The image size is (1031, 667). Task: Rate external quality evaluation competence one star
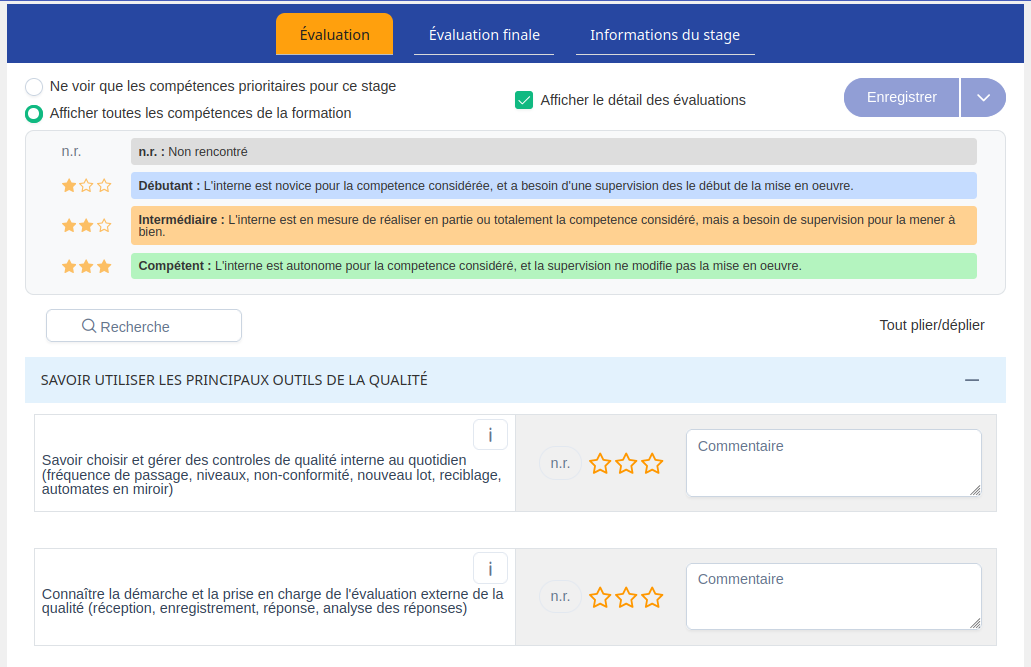600,598
